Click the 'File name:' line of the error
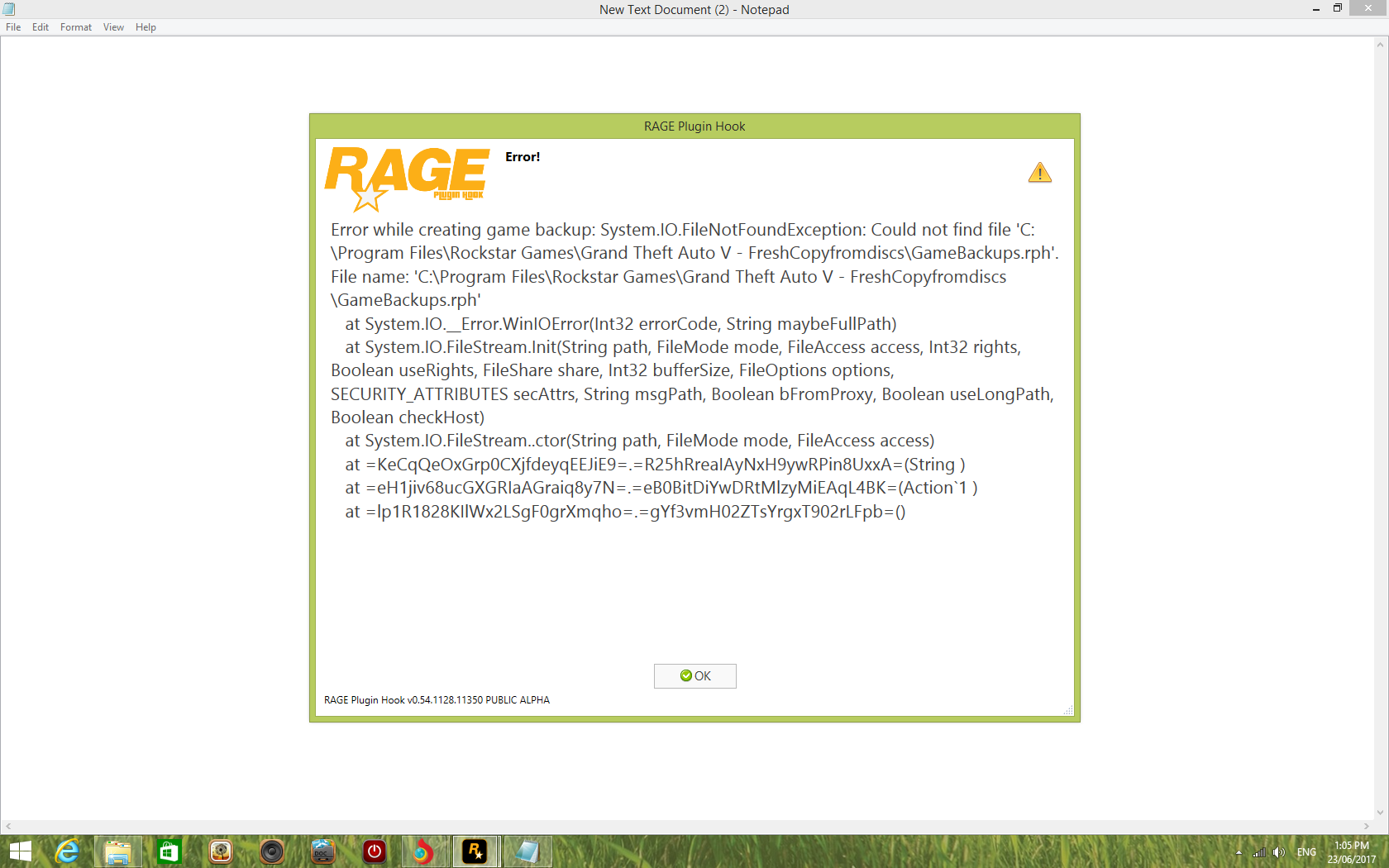 pos(669,277)
